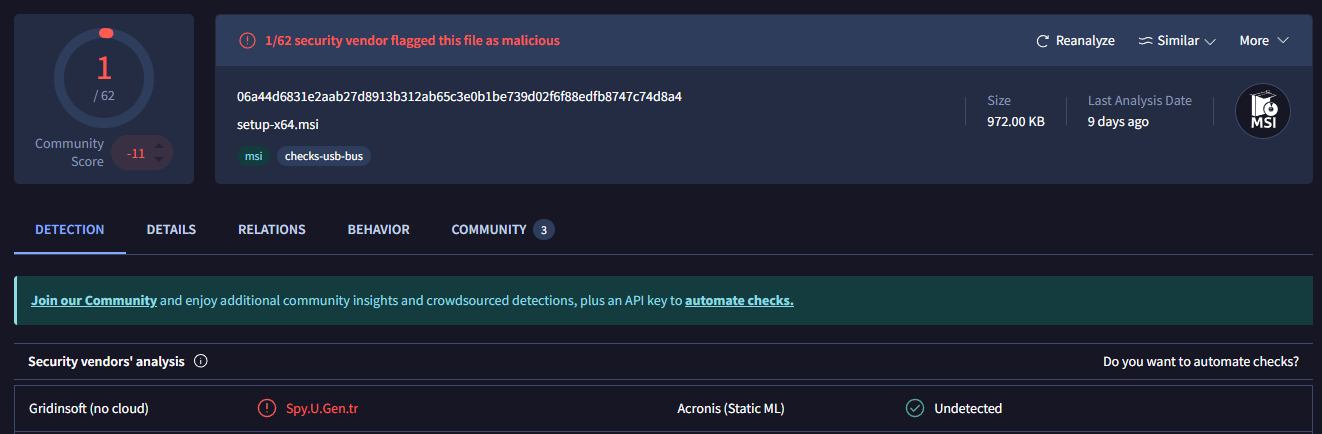Click Gridinsoft detection alert icon
This screenshot has width=1322, height=434.
point(266,408)
